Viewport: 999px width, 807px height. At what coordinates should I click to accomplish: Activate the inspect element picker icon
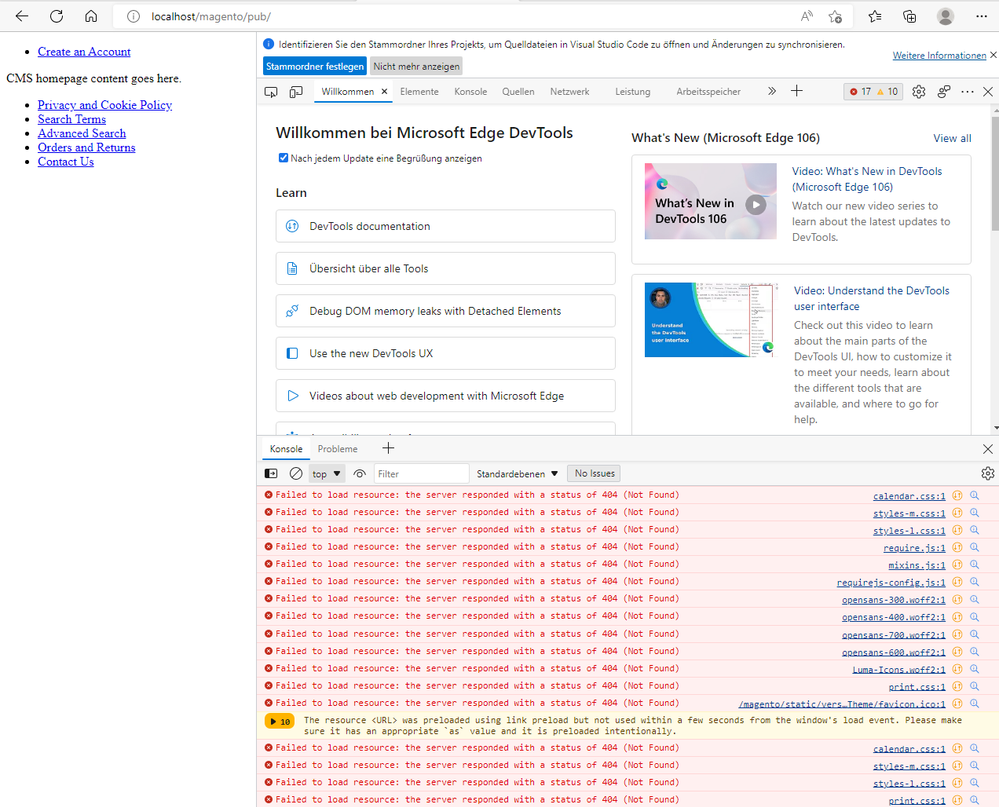(271, 92)
